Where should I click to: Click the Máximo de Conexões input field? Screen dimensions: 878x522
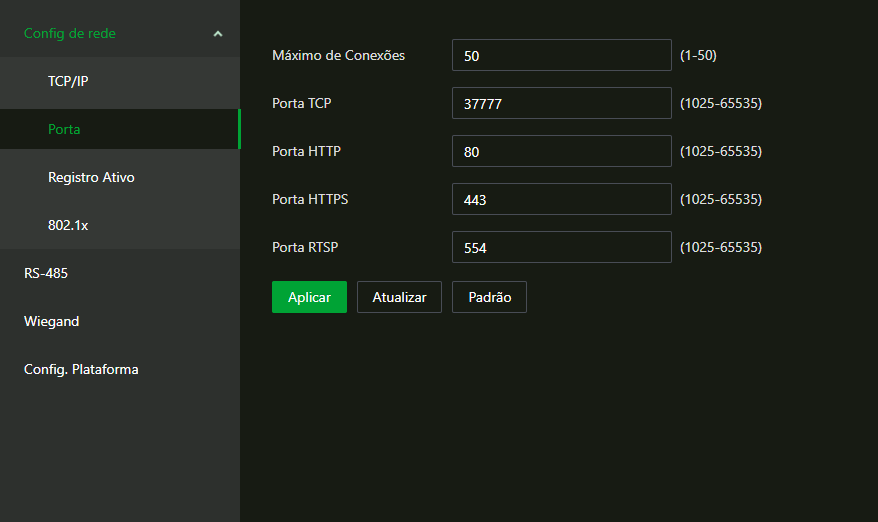[562, 55]
